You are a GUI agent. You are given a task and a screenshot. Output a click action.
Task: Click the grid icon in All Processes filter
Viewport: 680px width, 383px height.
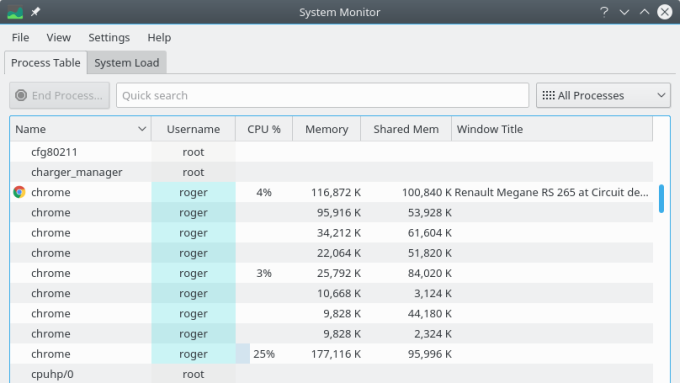click(x=548, y=95)
